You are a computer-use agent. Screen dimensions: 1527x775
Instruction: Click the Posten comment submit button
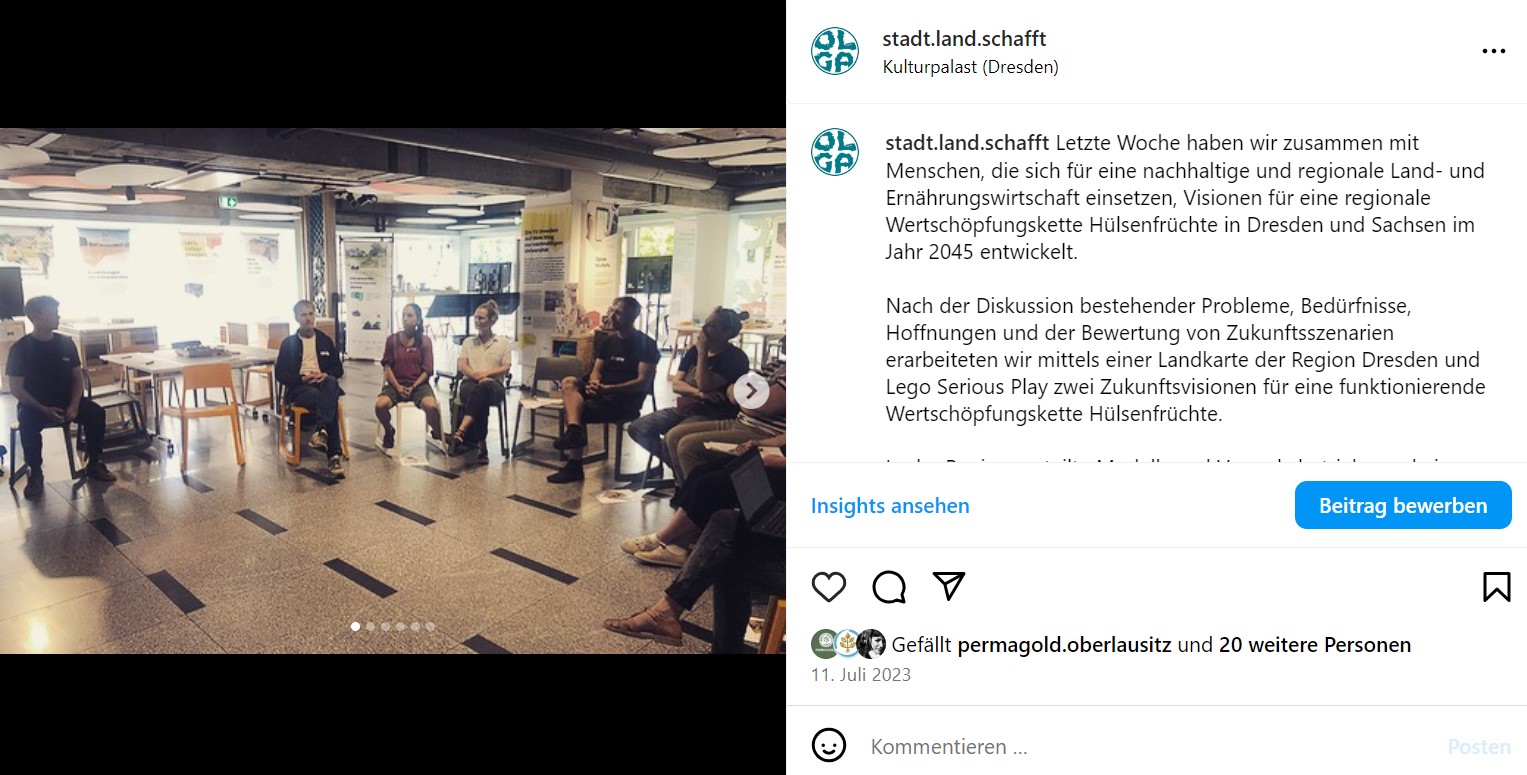tap(1479, 746)
